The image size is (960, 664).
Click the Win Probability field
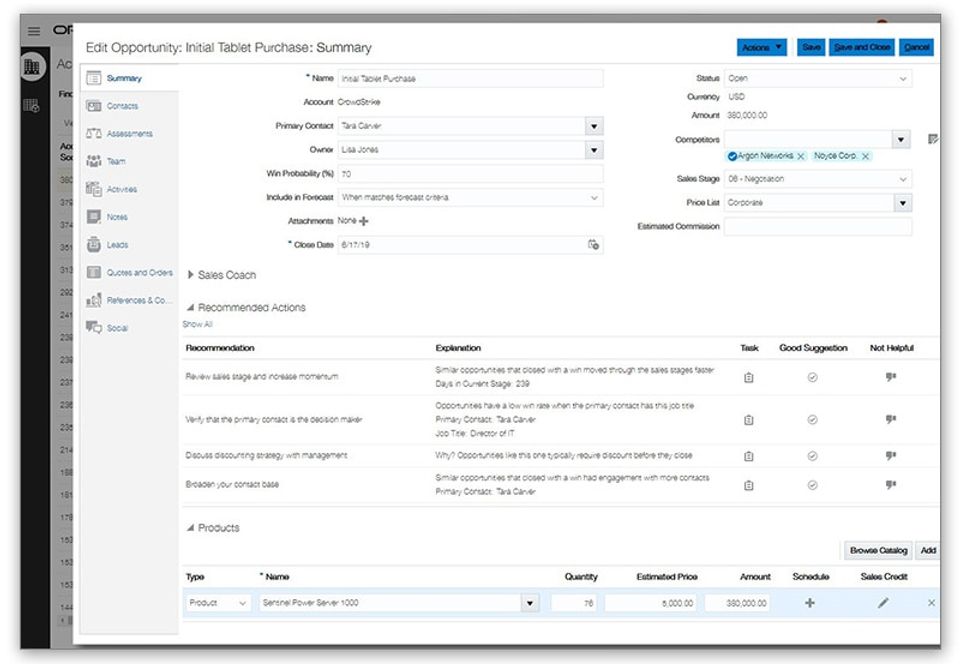[x=470, y=174]
